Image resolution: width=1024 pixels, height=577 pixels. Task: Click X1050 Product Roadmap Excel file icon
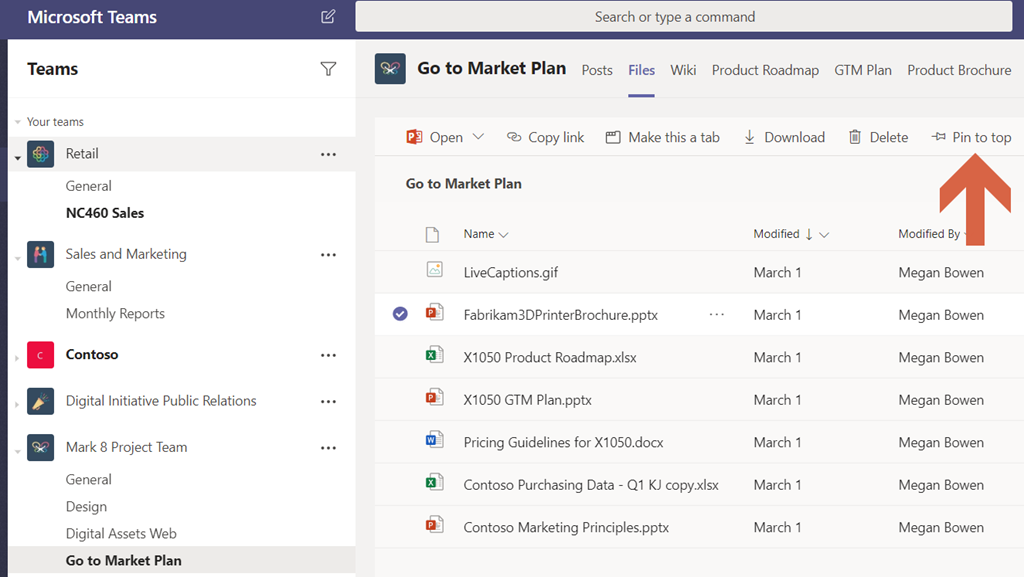coord(435,354)
